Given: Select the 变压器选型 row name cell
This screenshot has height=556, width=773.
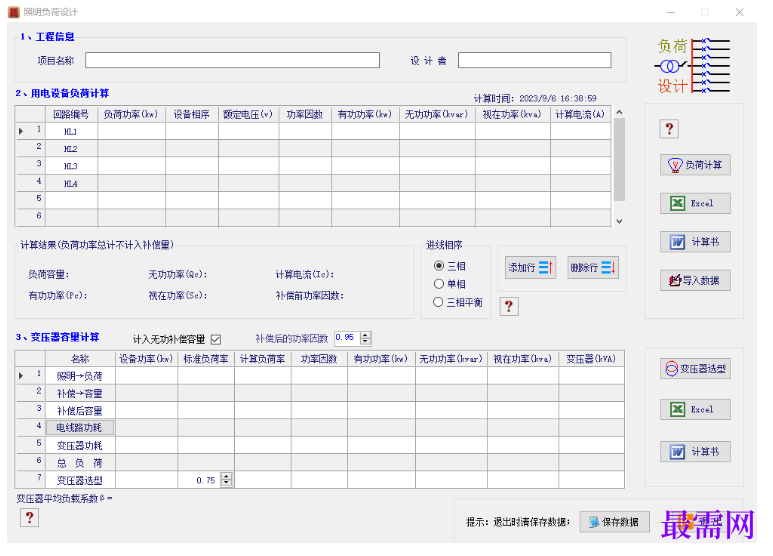Looking at the screenshot, I should click(80, 480).
